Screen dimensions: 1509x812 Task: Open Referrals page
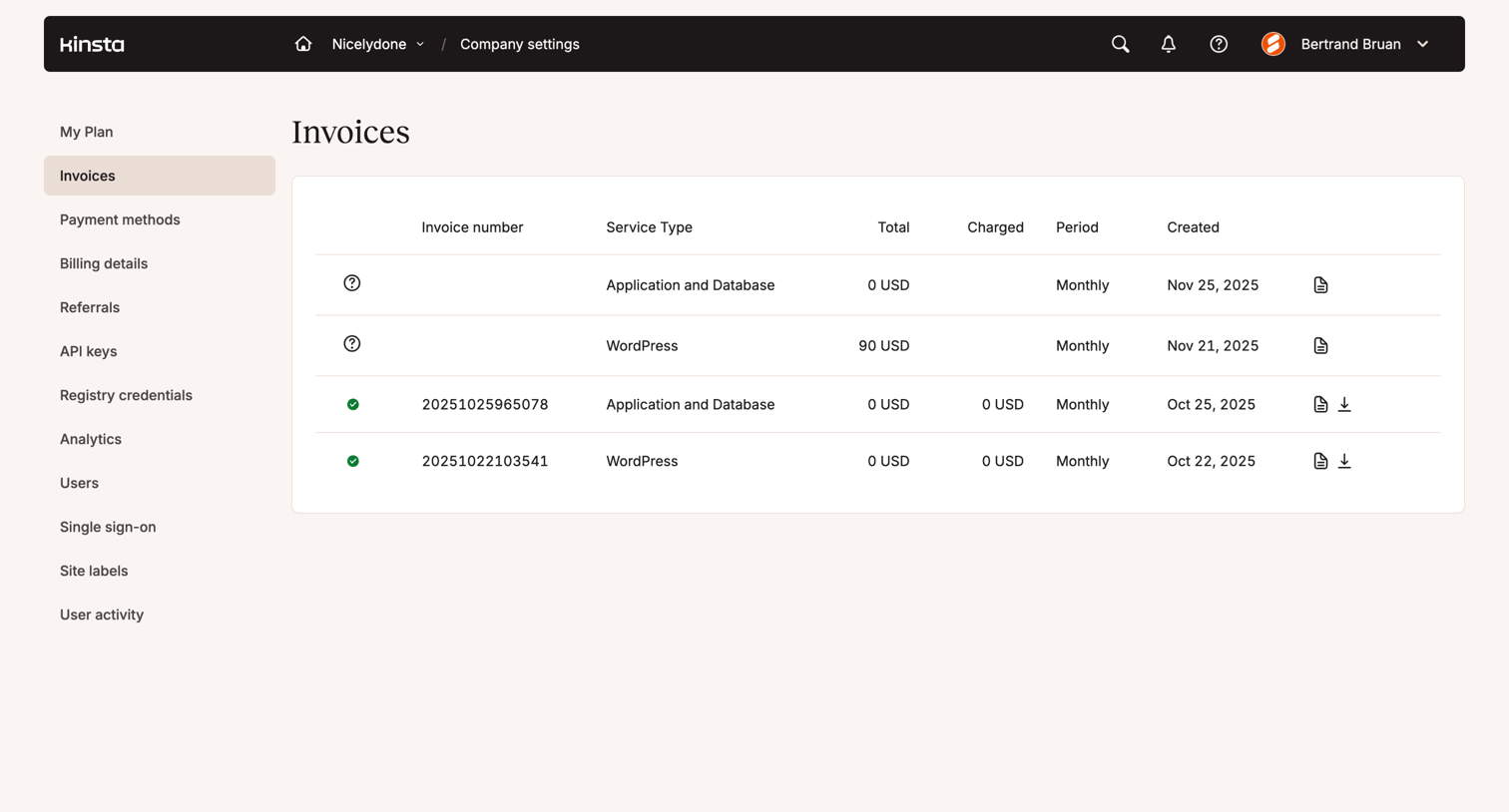click(x=160, y=307)
